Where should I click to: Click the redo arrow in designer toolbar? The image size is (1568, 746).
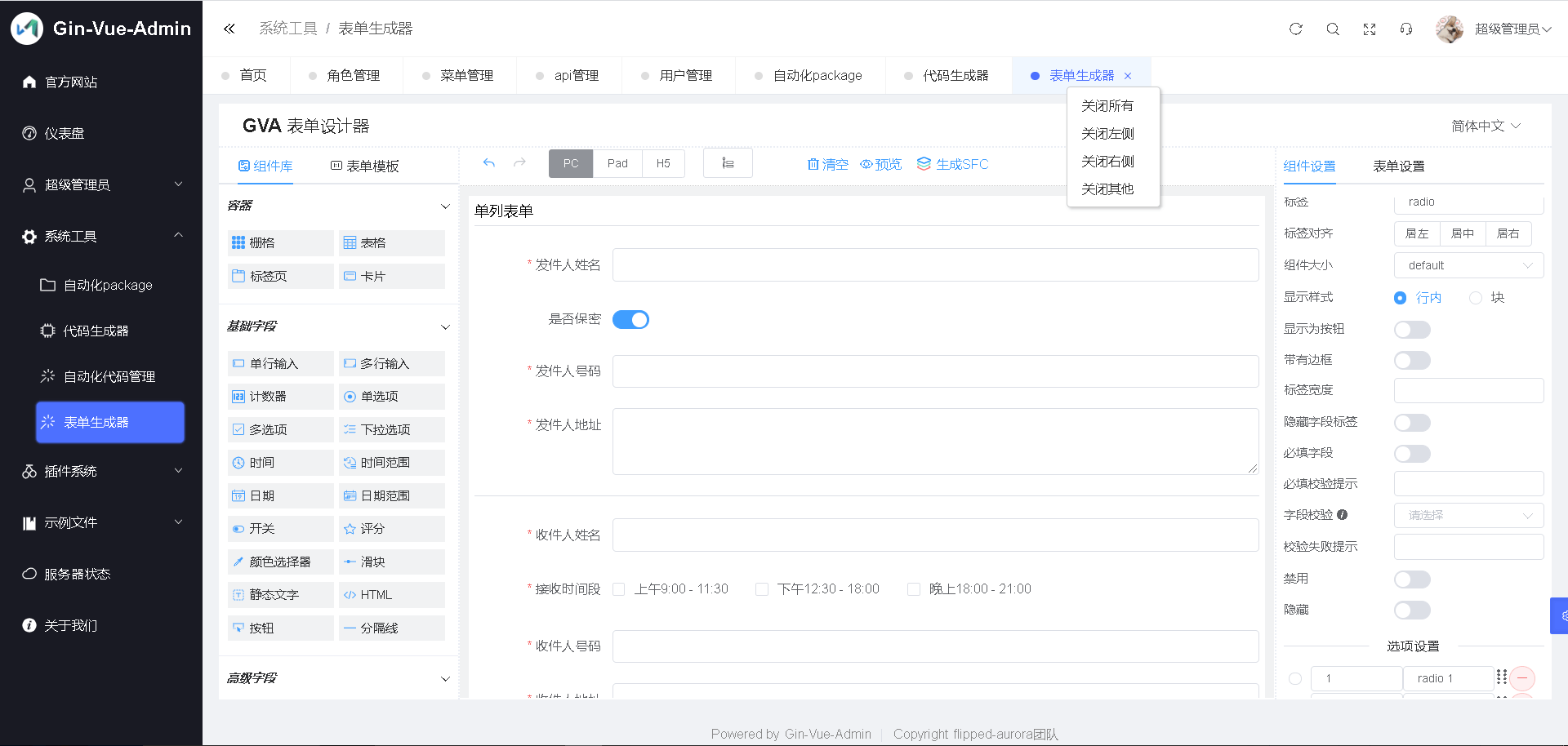(519, 163)
